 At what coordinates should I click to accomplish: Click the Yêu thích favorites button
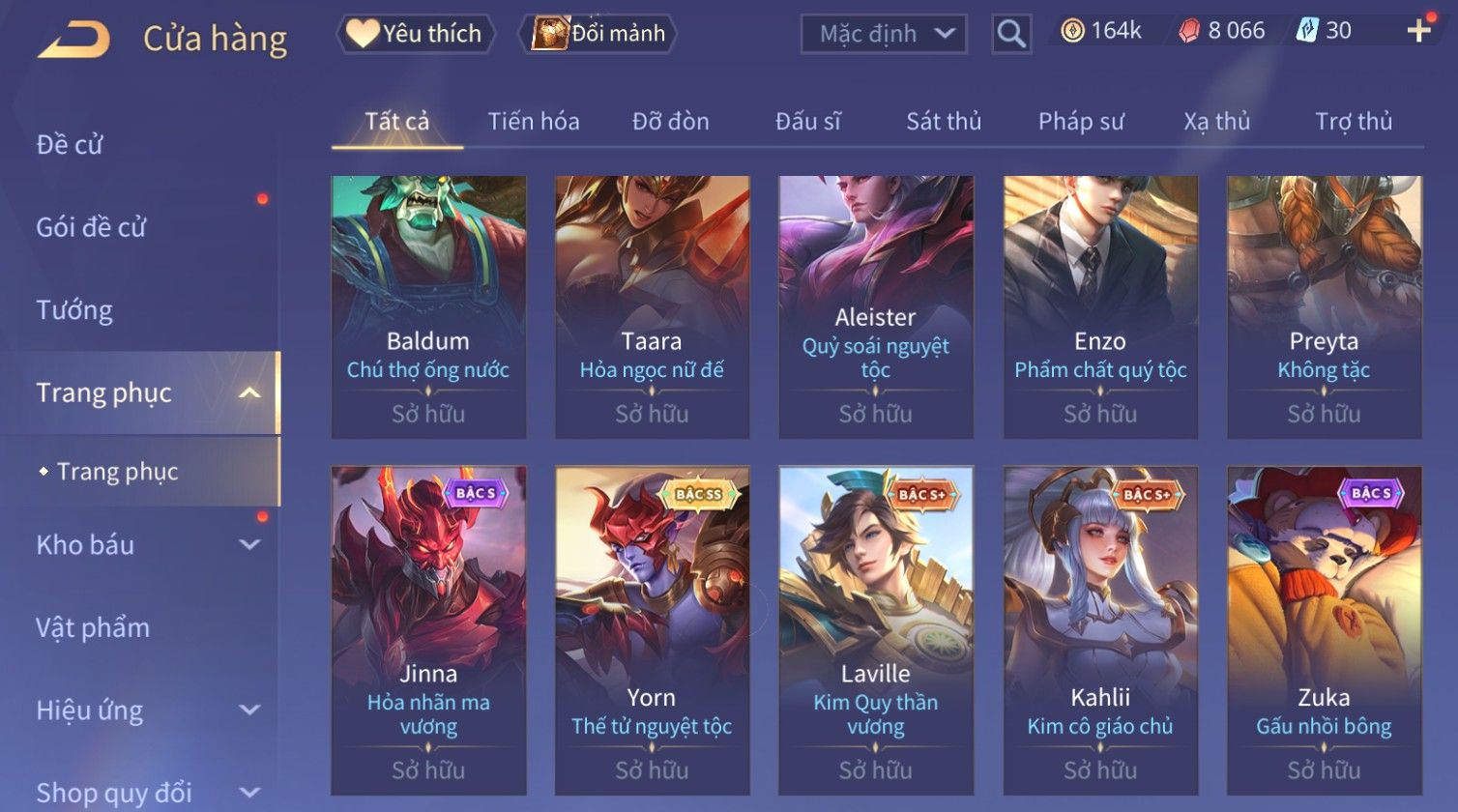pyautogui.click(x=416, y=34)
